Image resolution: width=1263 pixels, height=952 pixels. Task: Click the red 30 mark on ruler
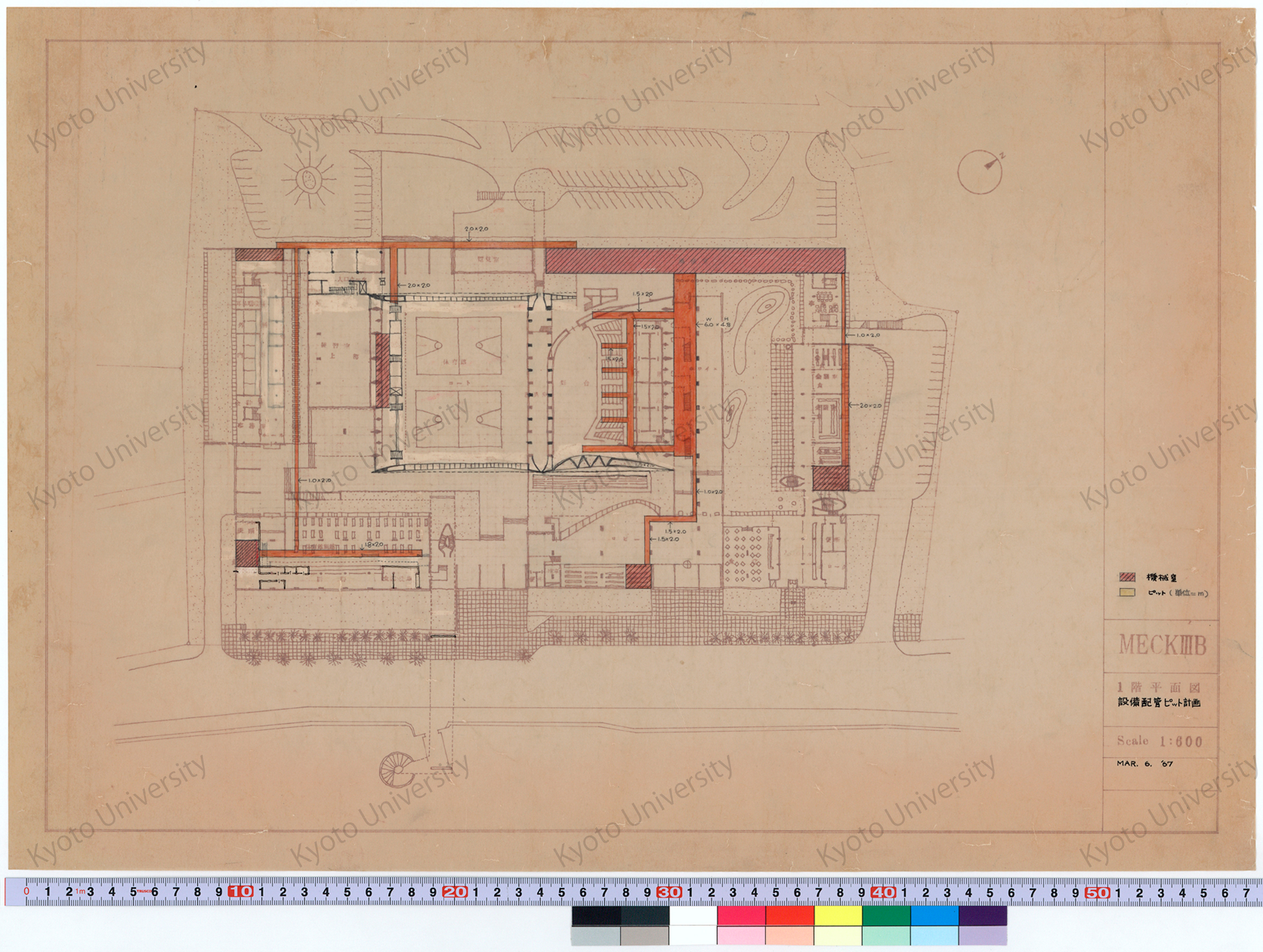tap(669, 892)
